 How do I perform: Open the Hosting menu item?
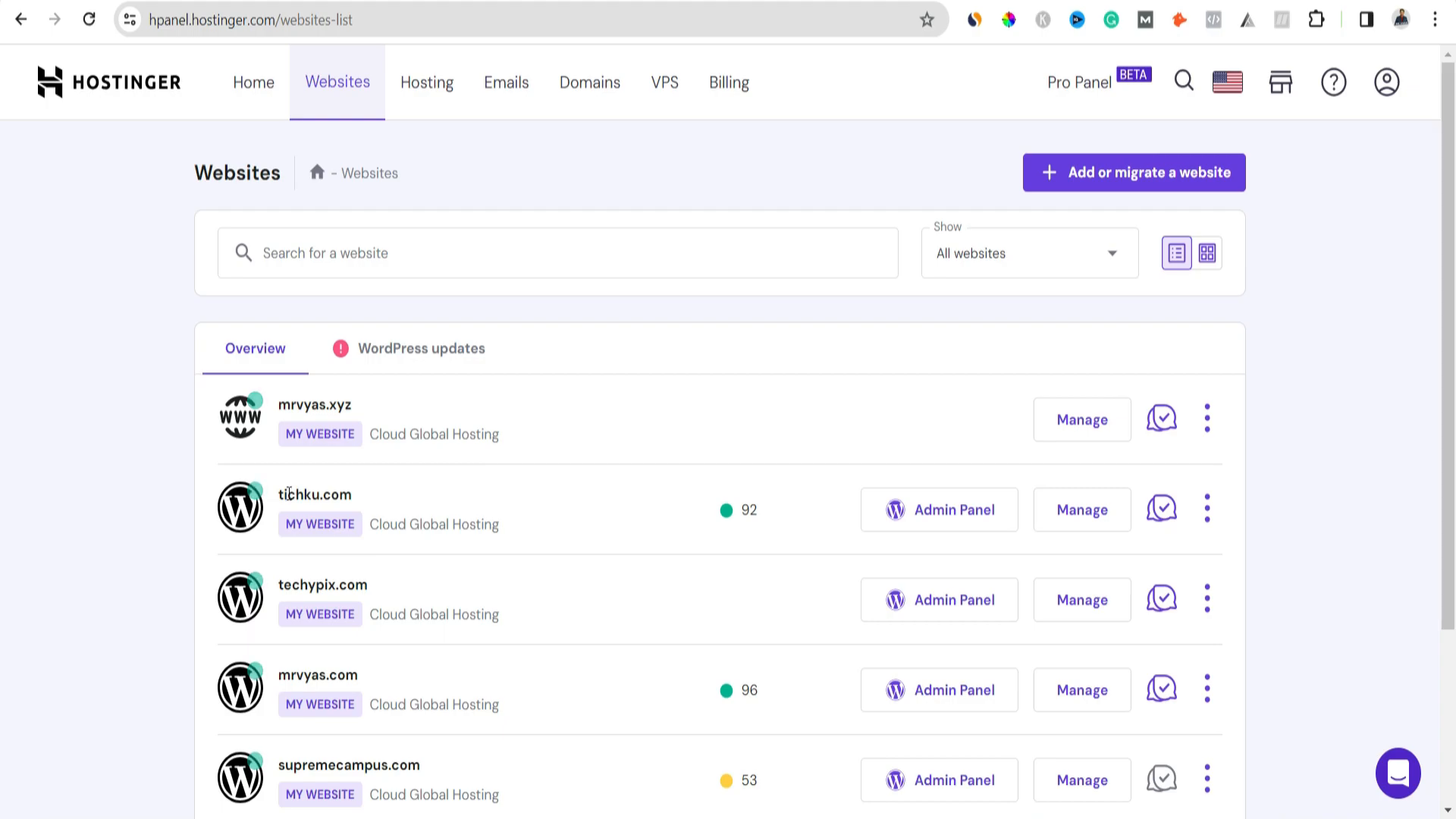click(x=427, y=82)
